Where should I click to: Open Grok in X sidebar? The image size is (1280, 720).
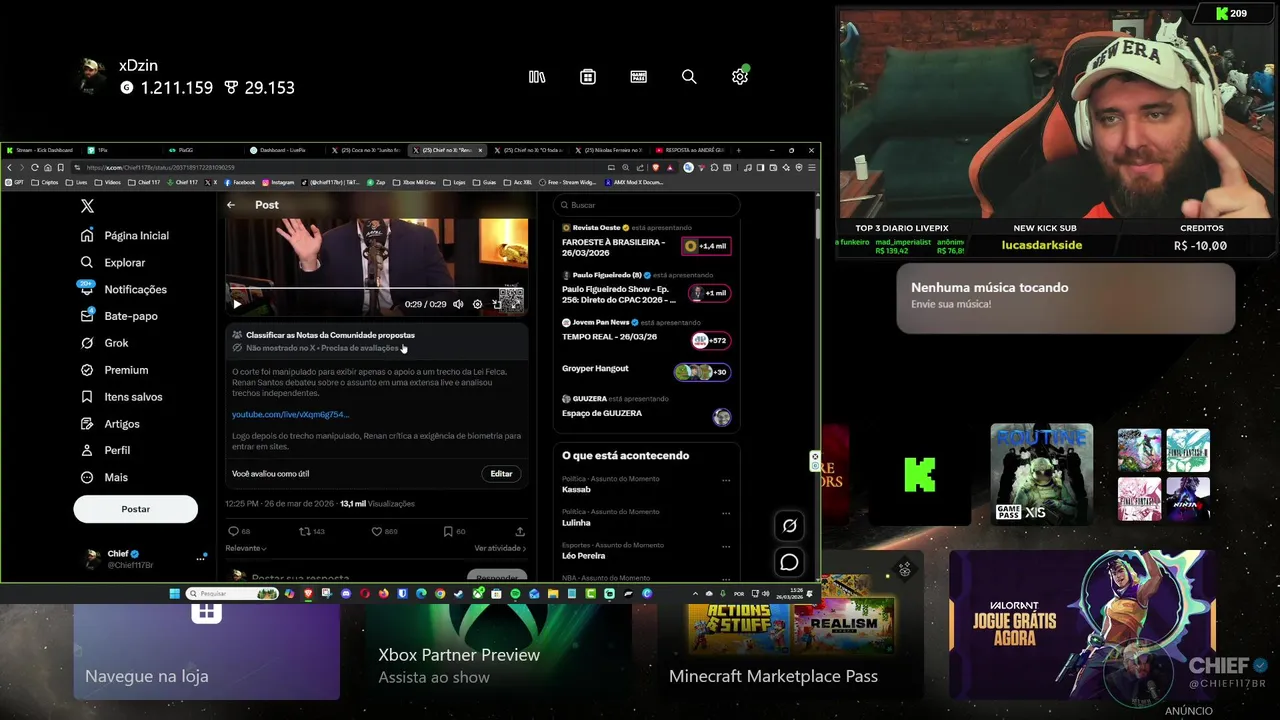pyautogui.click(x=104, y=343)
